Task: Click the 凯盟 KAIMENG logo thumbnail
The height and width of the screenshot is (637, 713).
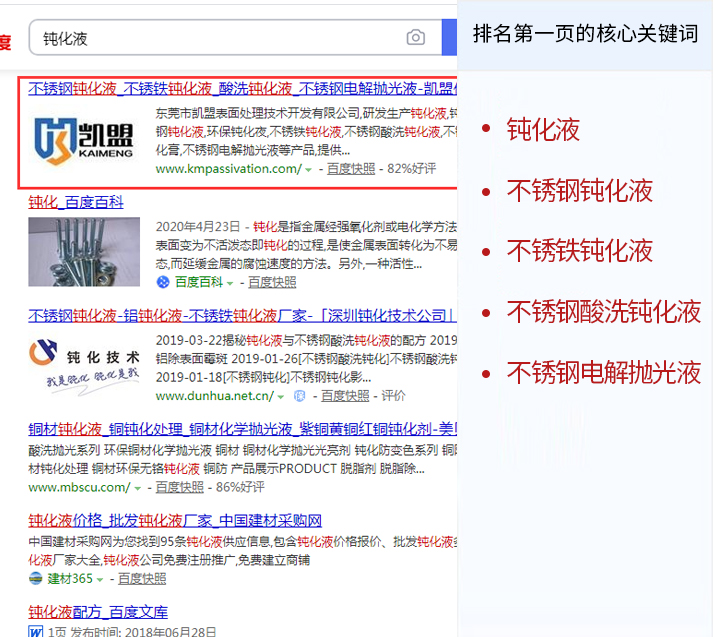Action: [84, 141]
